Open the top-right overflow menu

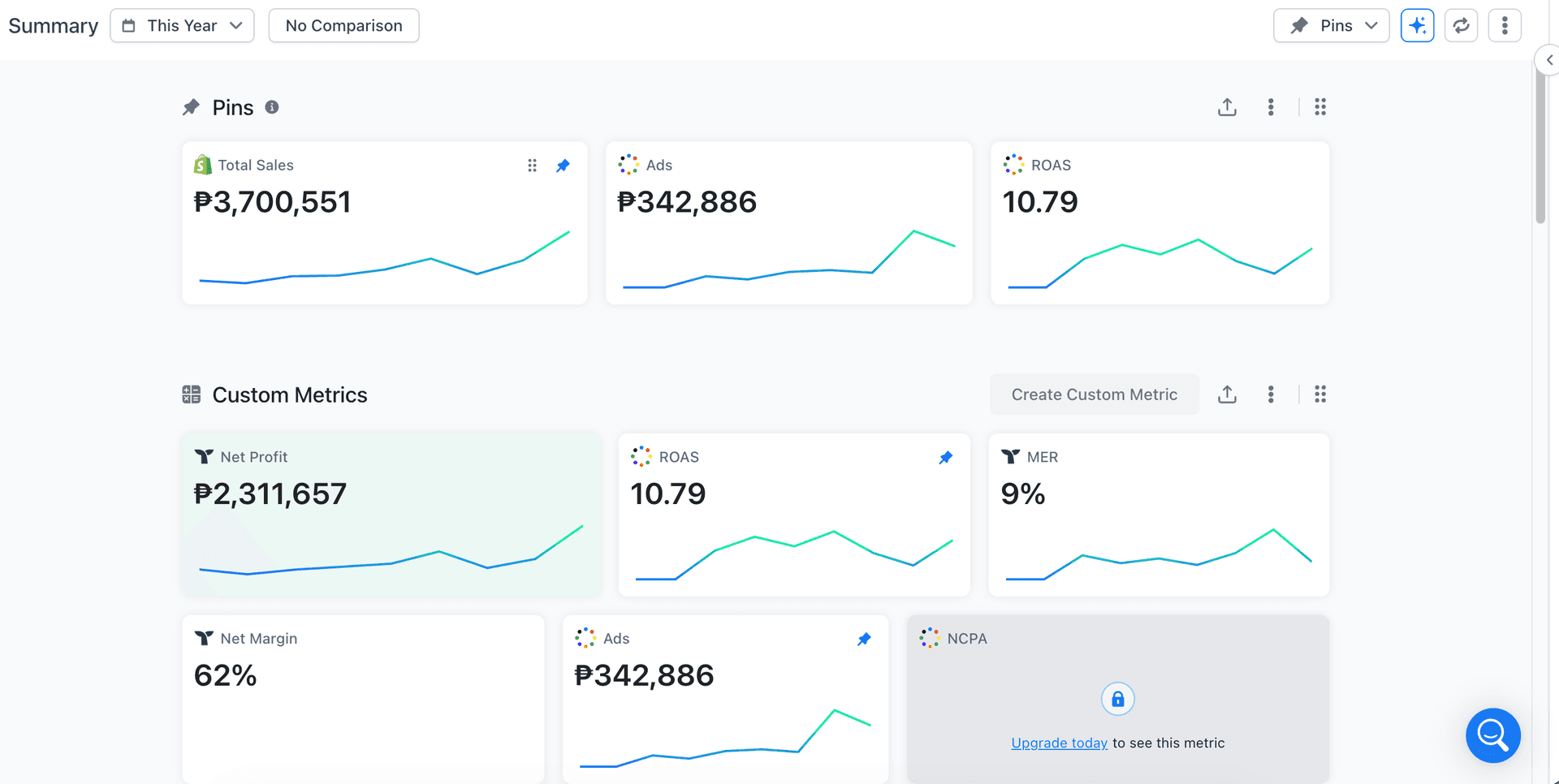[1505, 25]
